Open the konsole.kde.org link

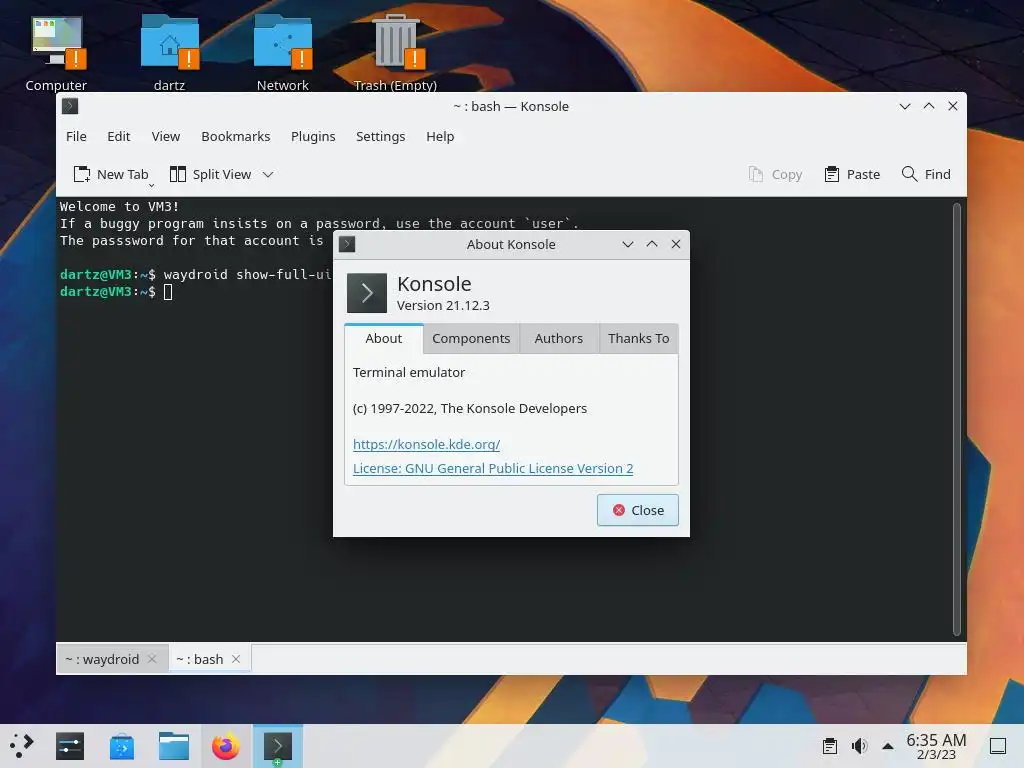tap(426, 444)
